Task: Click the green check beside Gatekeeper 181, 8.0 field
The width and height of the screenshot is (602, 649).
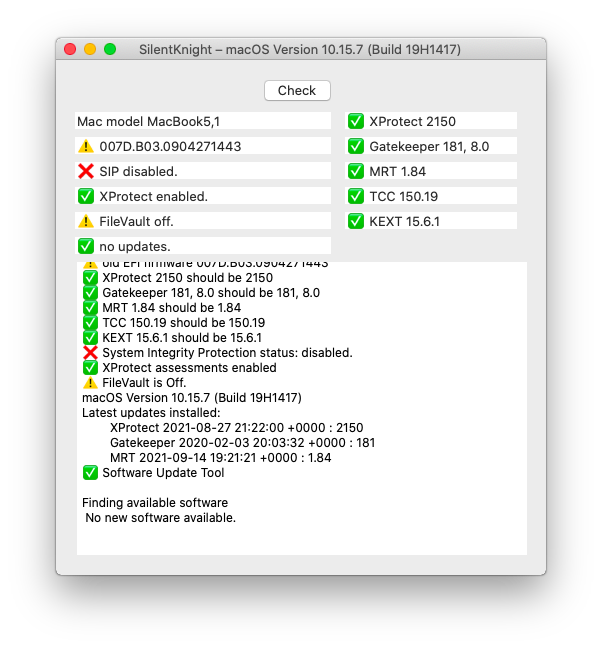Action: click(356, 146)
